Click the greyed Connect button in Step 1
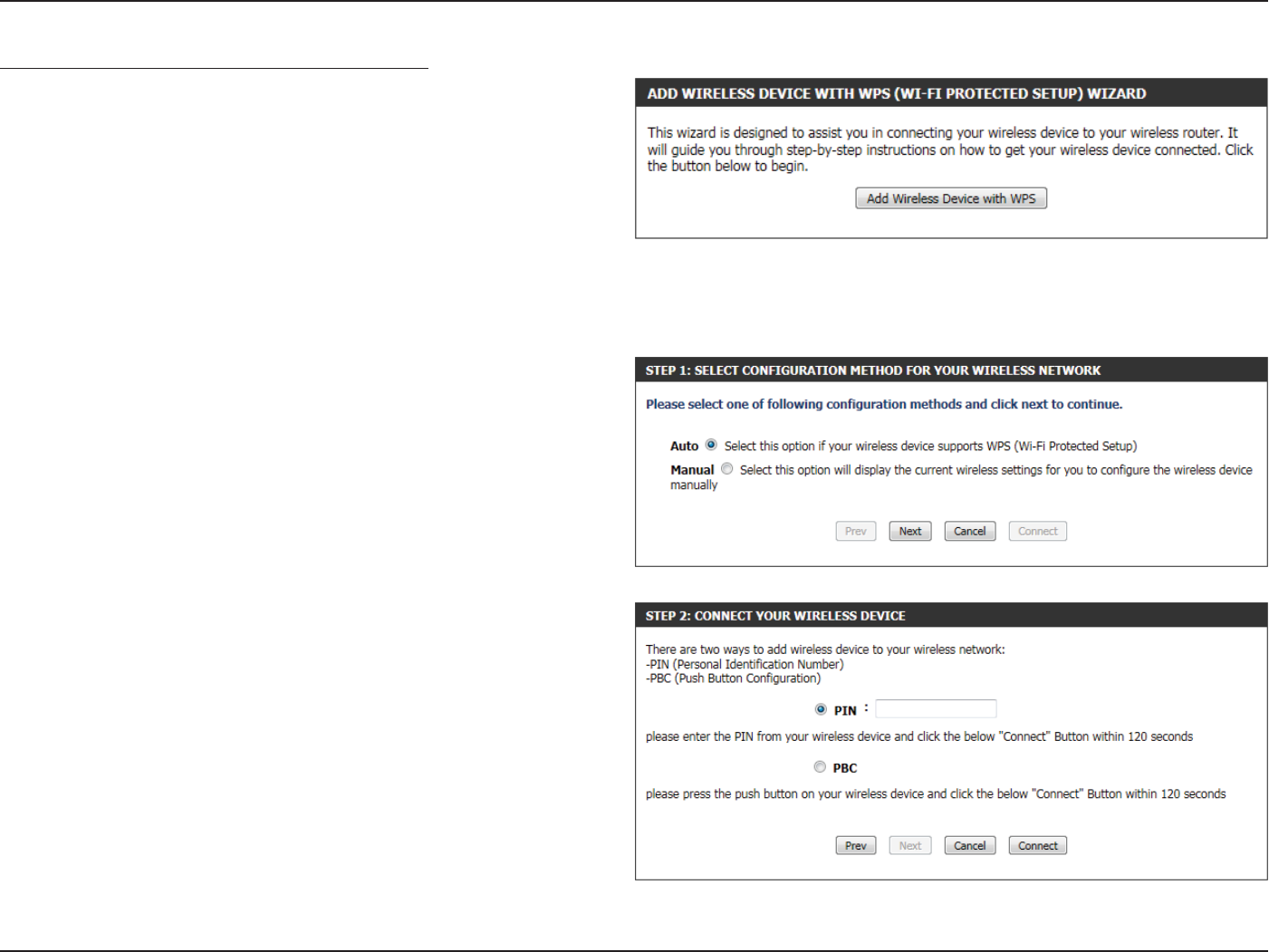Screen dimensions: 1269x952 [1037, 531]
